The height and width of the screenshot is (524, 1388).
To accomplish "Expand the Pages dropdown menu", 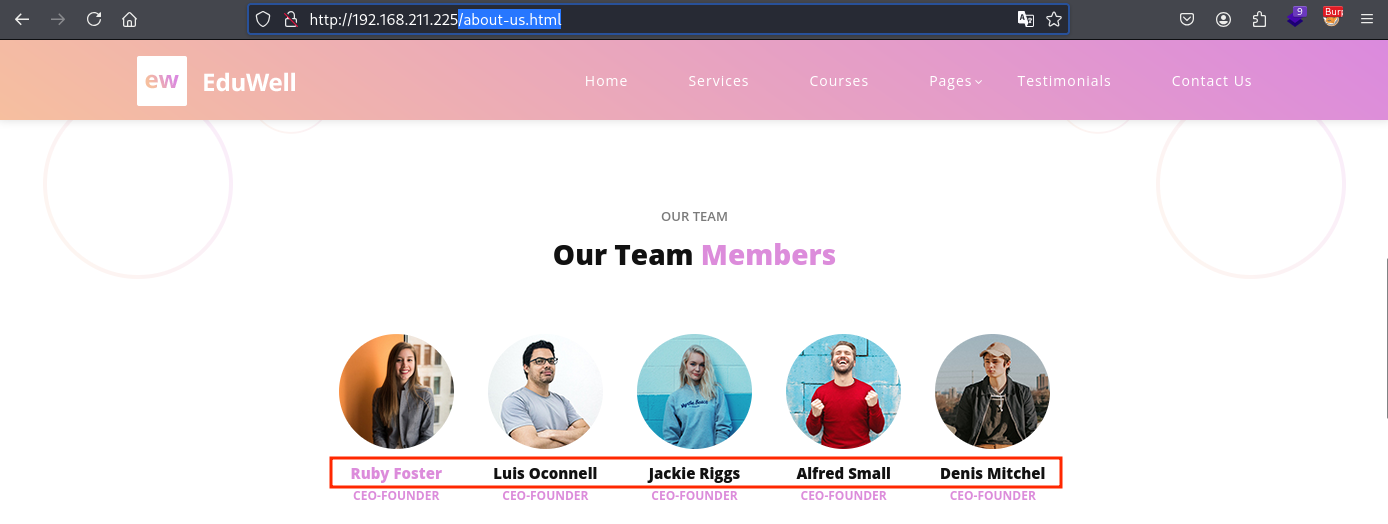I will (x=955, y=81).
